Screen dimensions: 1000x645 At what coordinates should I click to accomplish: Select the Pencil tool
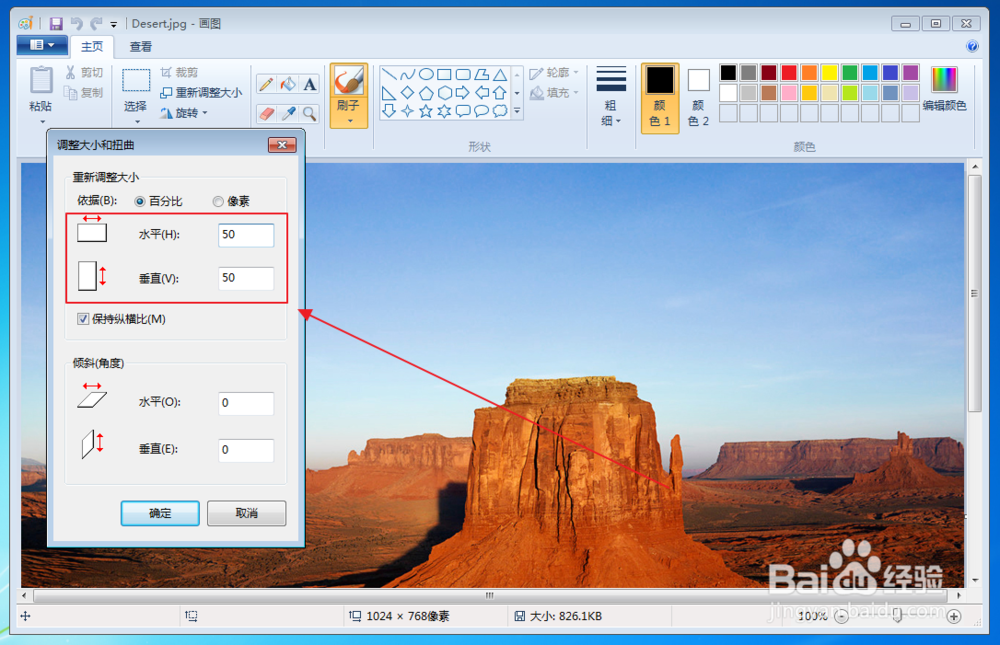point(267,84)
